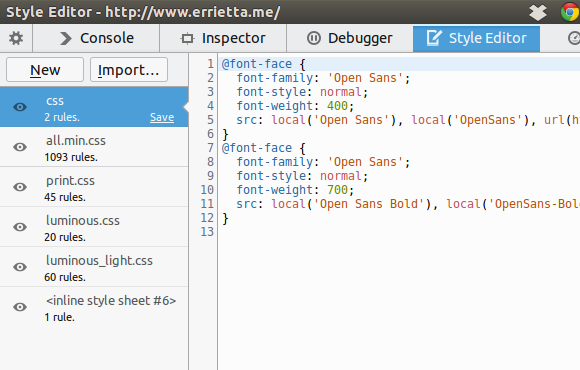Open the luminous.css stylesheet
The image size is (580, 370).
click(x=94, y=227)
